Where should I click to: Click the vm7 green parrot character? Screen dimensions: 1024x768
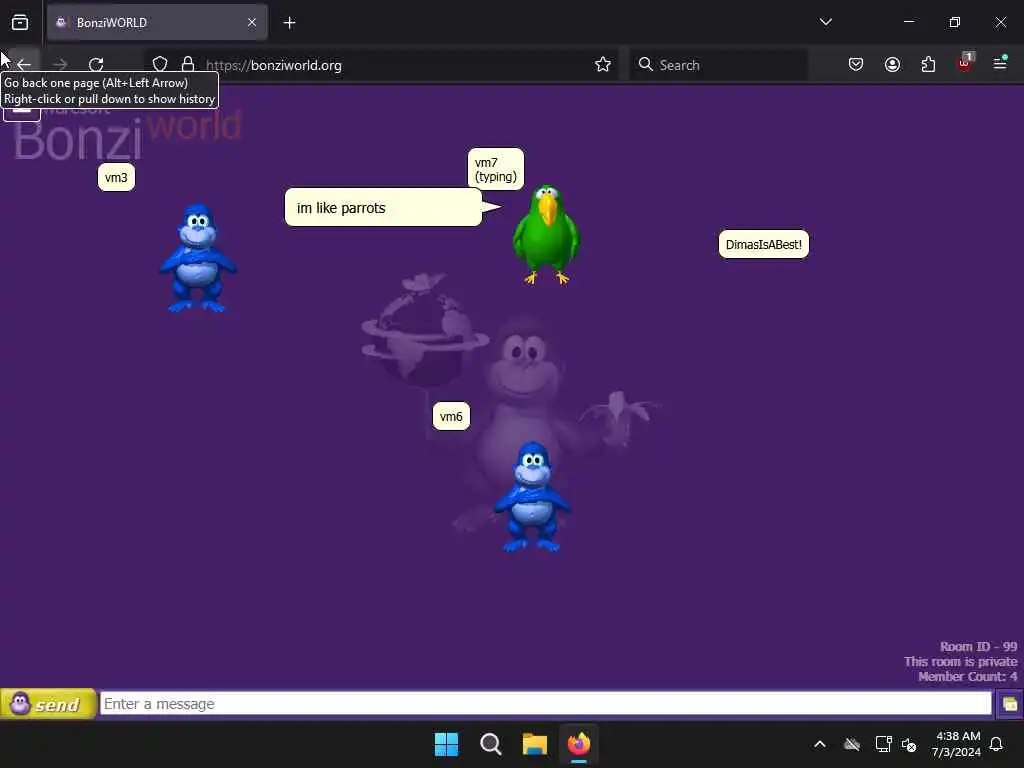tap(546, 234)
